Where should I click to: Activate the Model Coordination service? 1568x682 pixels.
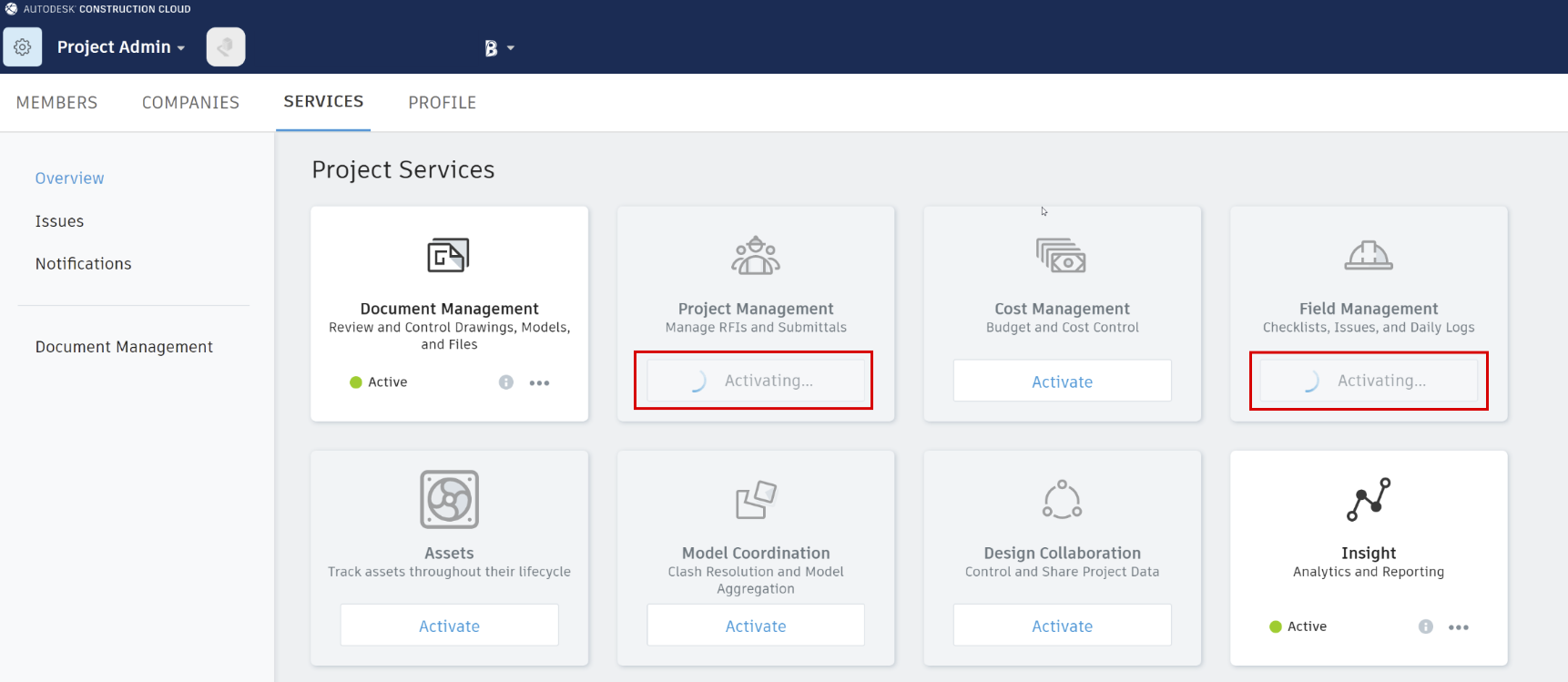(756, 626)
